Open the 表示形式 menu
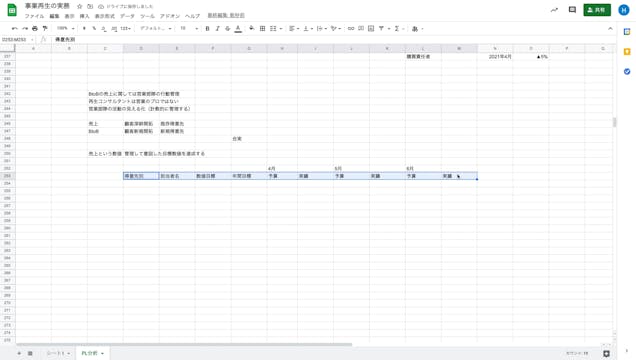The image size is (636, 360). coord(105,16)
